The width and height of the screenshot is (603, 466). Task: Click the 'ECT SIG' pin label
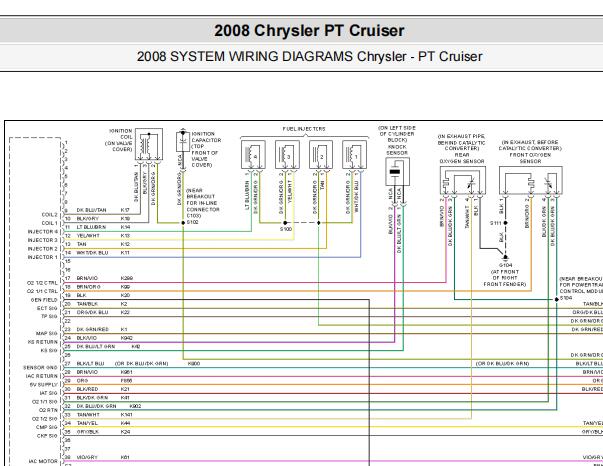click(x=47, y=308)
